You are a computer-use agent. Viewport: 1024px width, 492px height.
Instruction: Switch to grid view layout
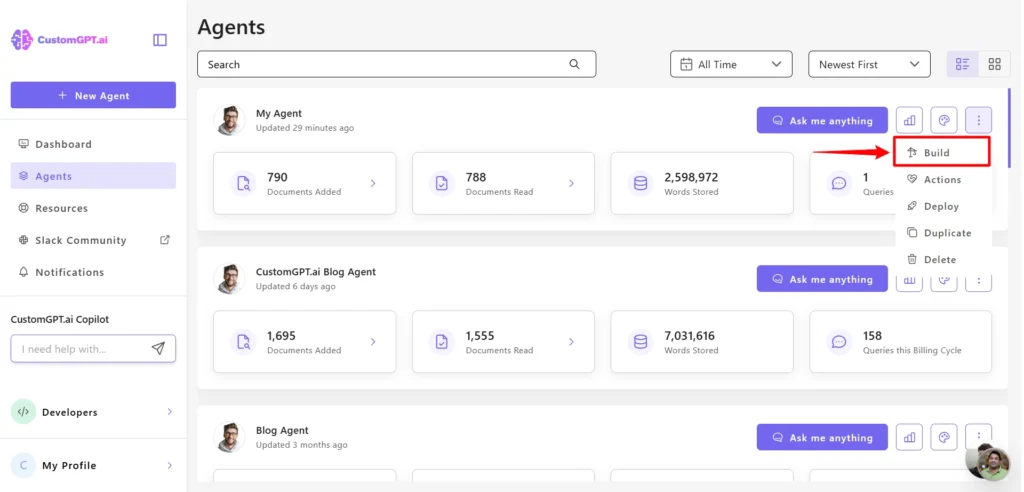point(994,64)
